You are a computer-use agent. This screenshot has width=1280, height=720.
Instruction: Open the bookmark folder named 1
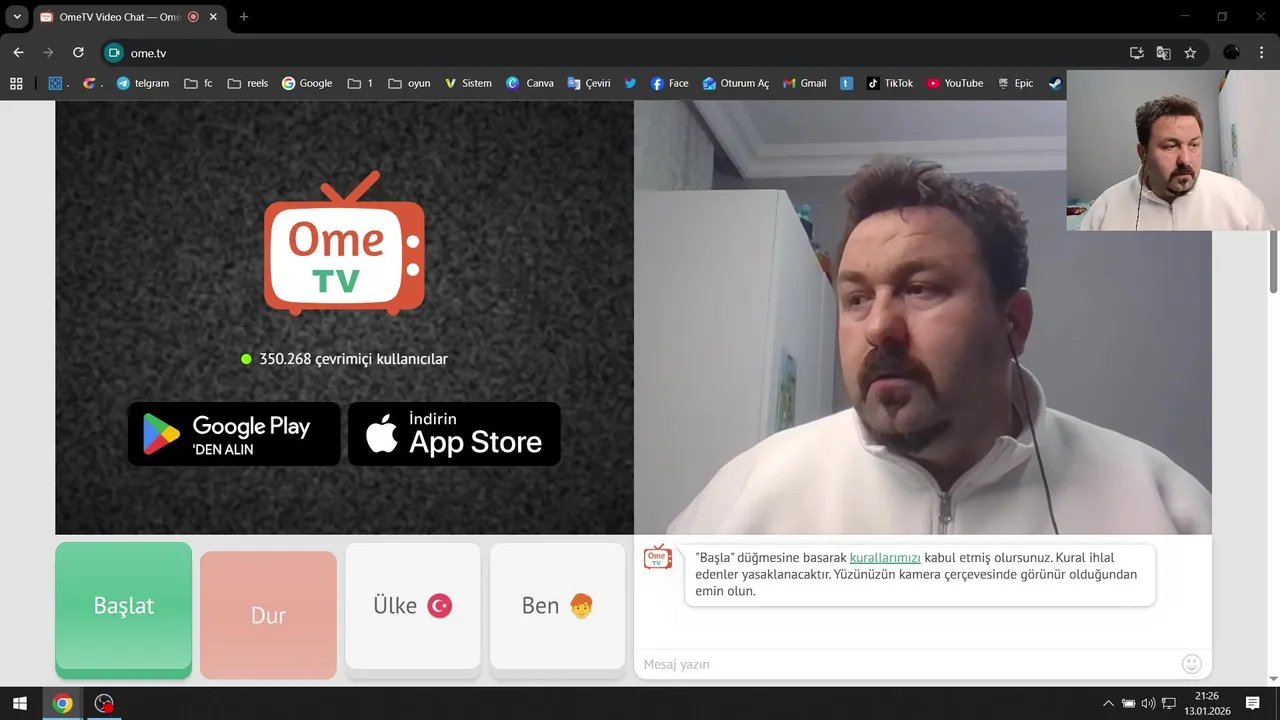point(360,83)
